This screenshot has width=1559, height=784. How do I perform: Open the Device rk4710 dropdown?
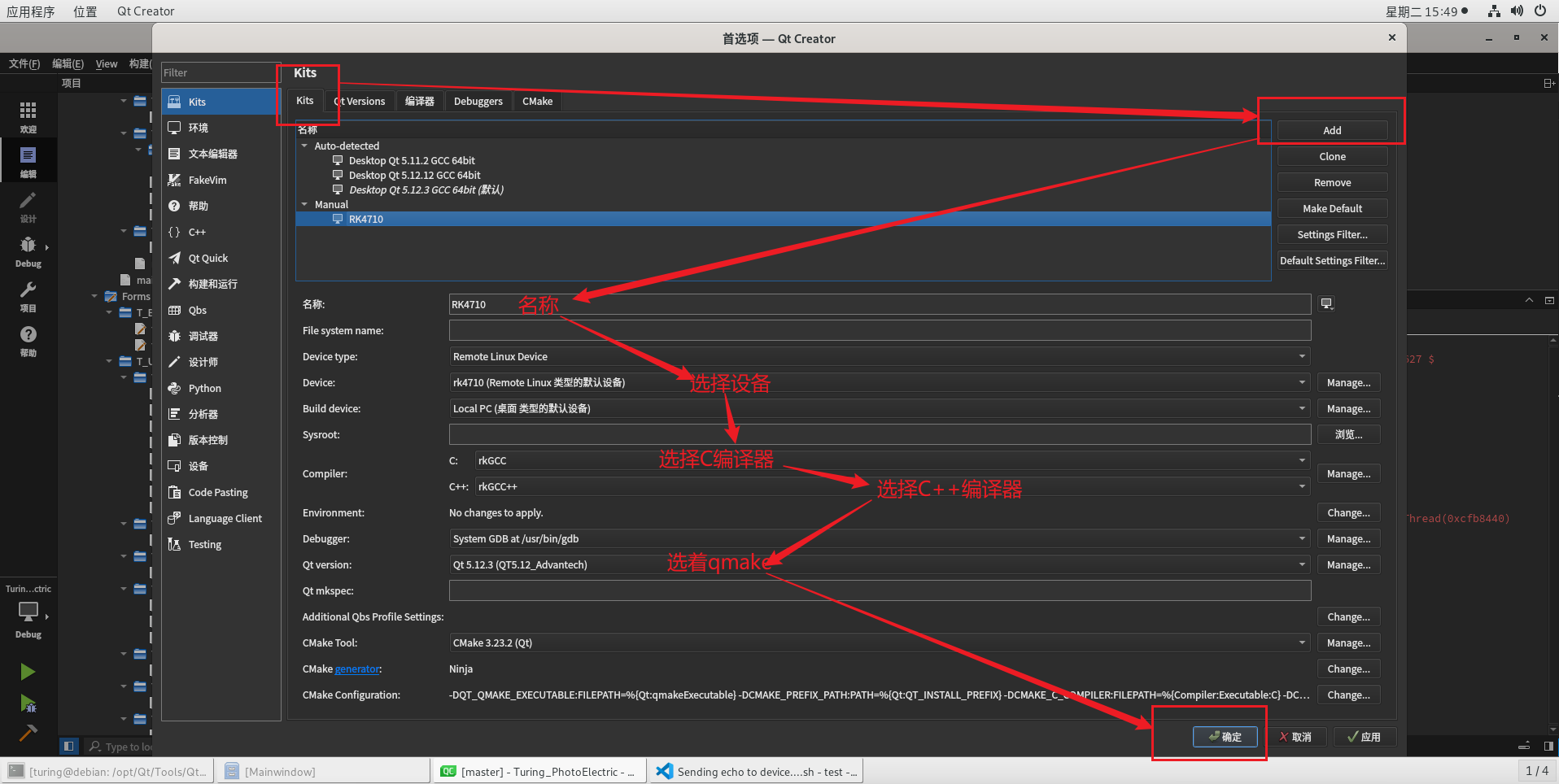(880, 382)
